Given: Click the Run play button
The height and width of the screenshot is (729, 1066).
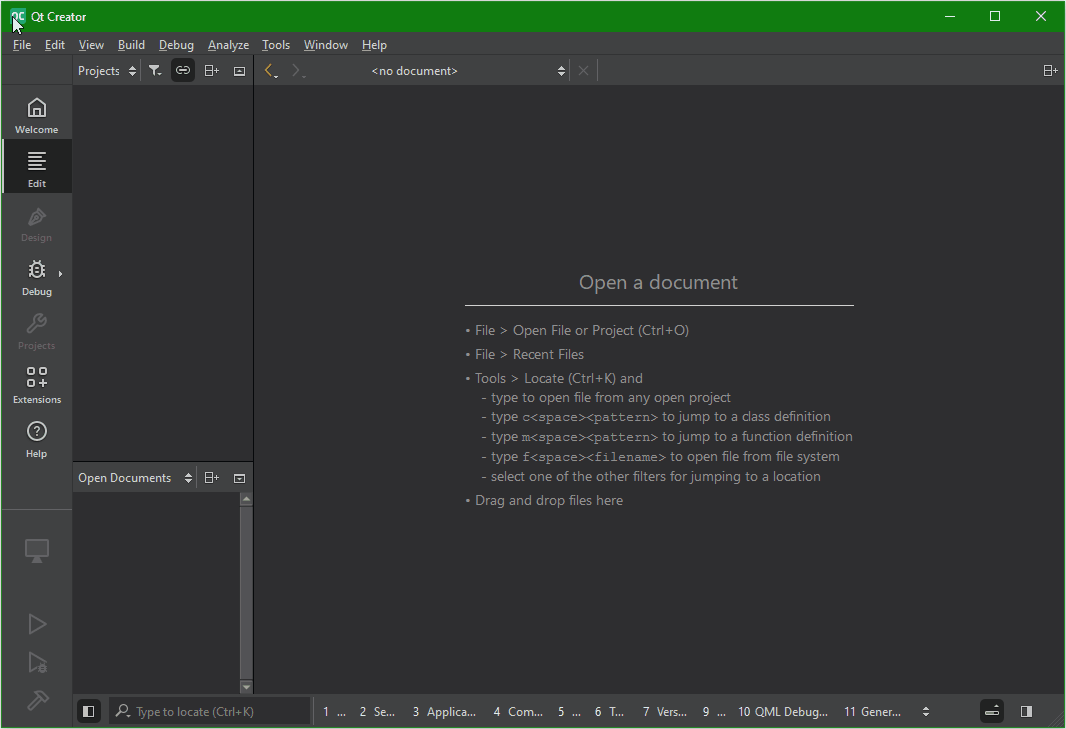Looking at the screenshot, I should coord(37,624).
